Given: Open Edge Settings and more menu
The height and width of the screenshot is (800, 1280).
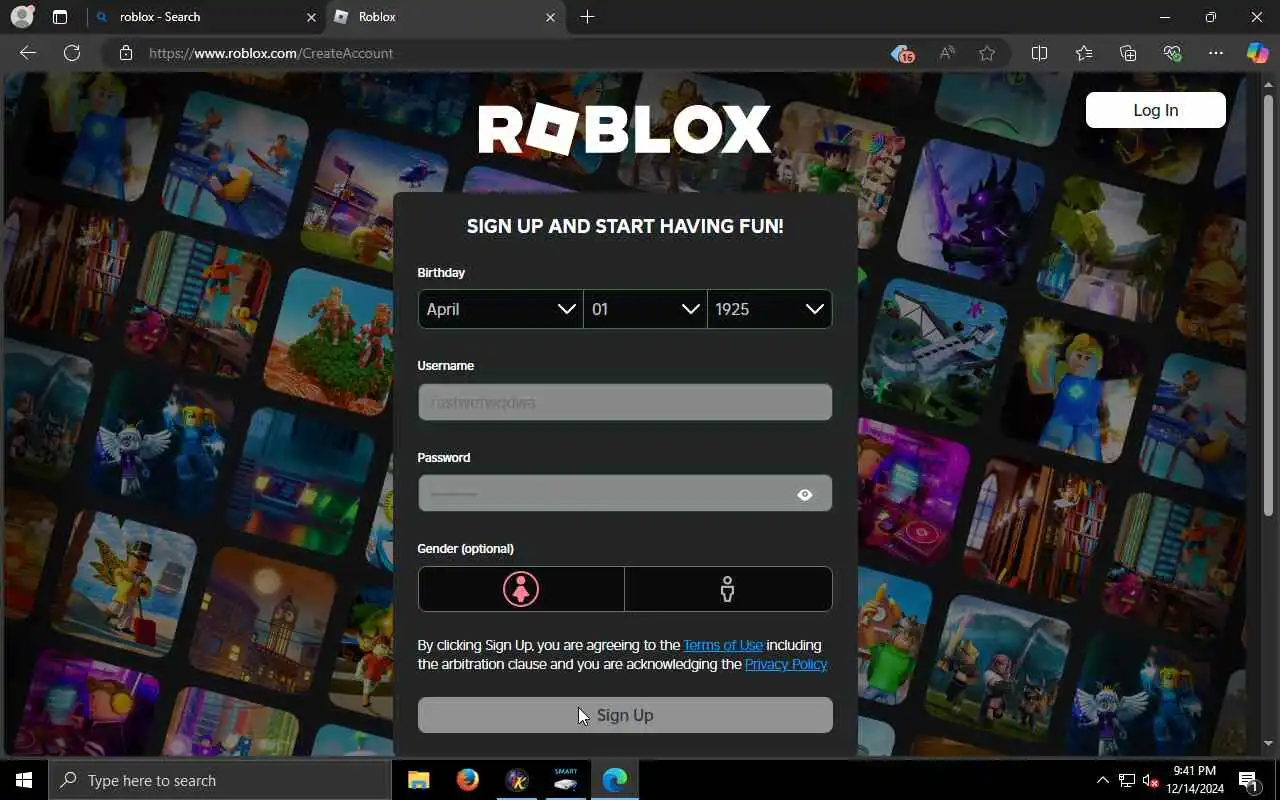Looking at the screenshot, I should tap(1216, 53).
